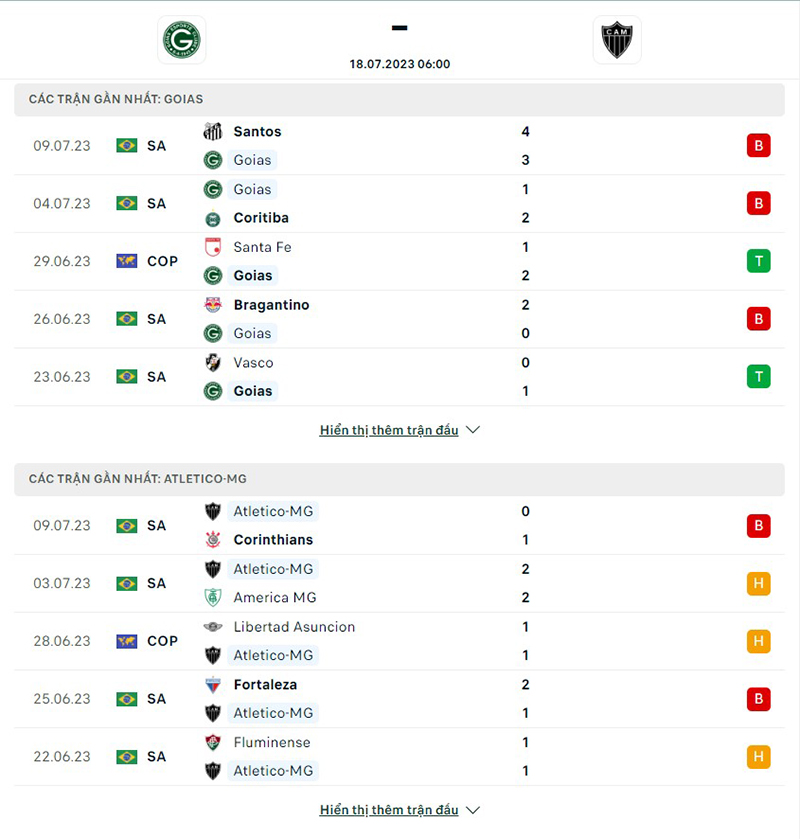This screenshot has height=839, width=800.
Task: Click the red B badge on the Santos match
Action: pyautogui.click(x=759, y=145)
